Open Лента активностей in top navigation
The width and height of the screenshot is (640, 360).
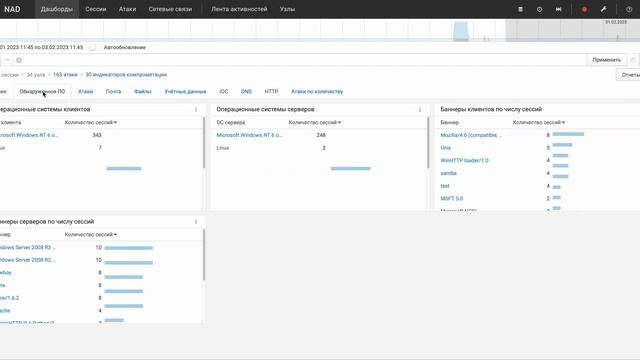pyautogui.click(x=239, y=9)
